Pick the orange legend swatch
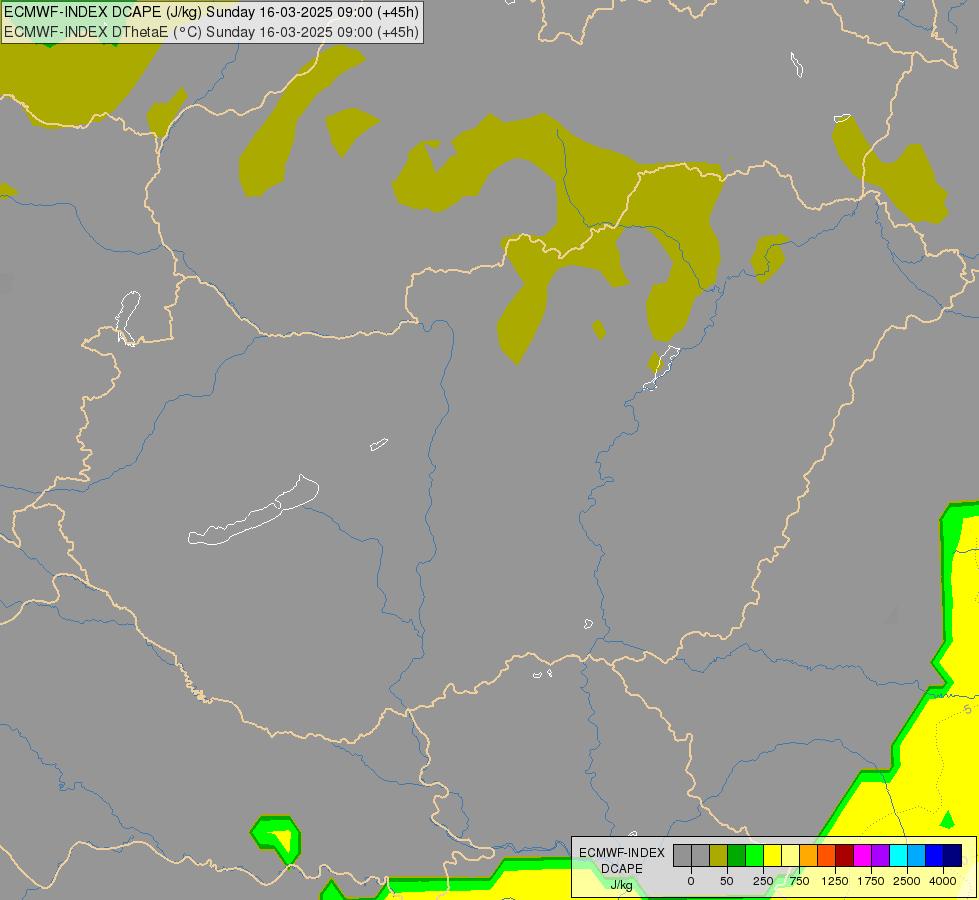Viewport: 979px width, 900px height. [809, 855]
